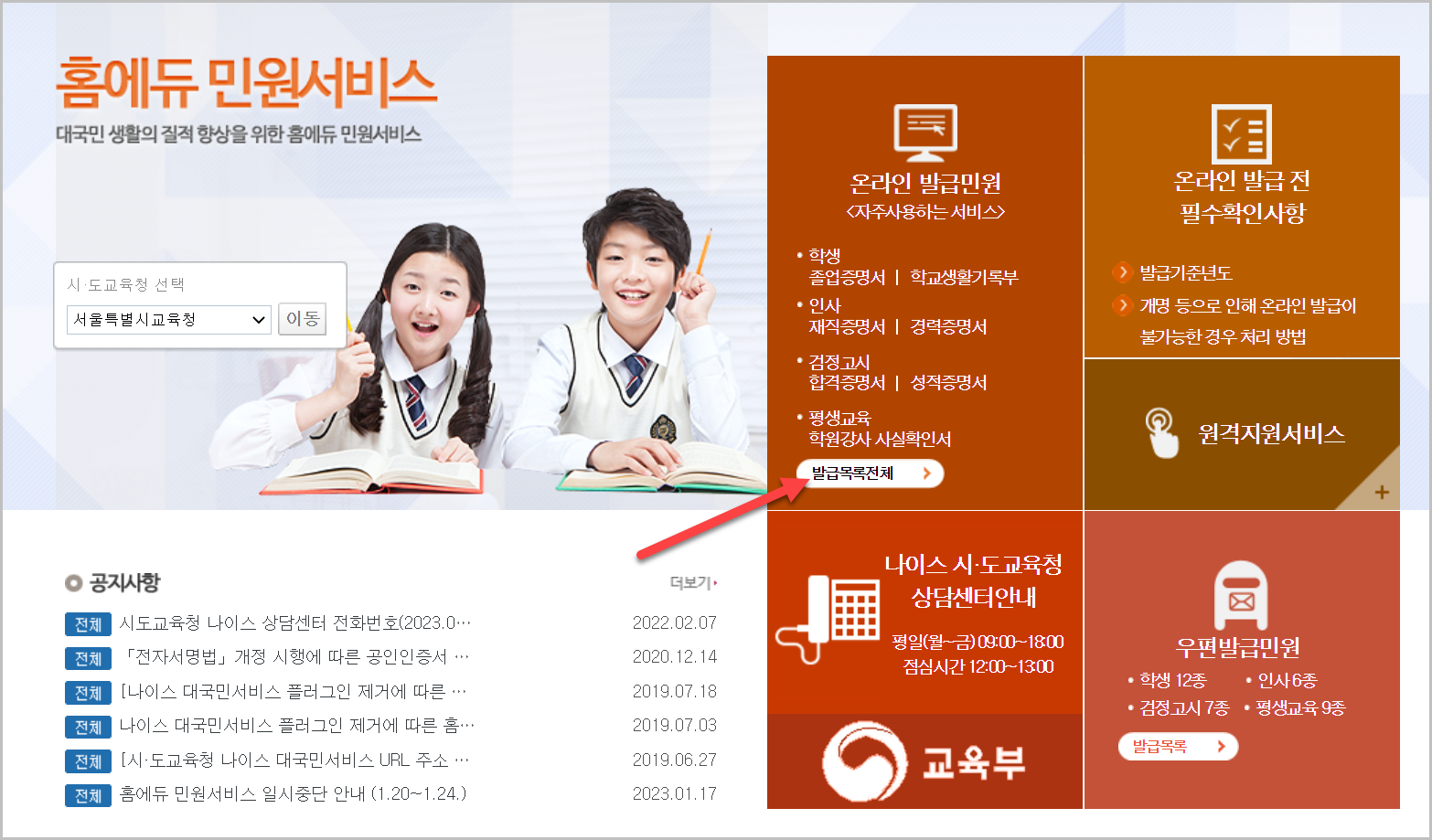Open the 나이스 시·도교육청 상담센터안내 heading
Viewport: 1432px width, 840px height.
pos(973,580)
